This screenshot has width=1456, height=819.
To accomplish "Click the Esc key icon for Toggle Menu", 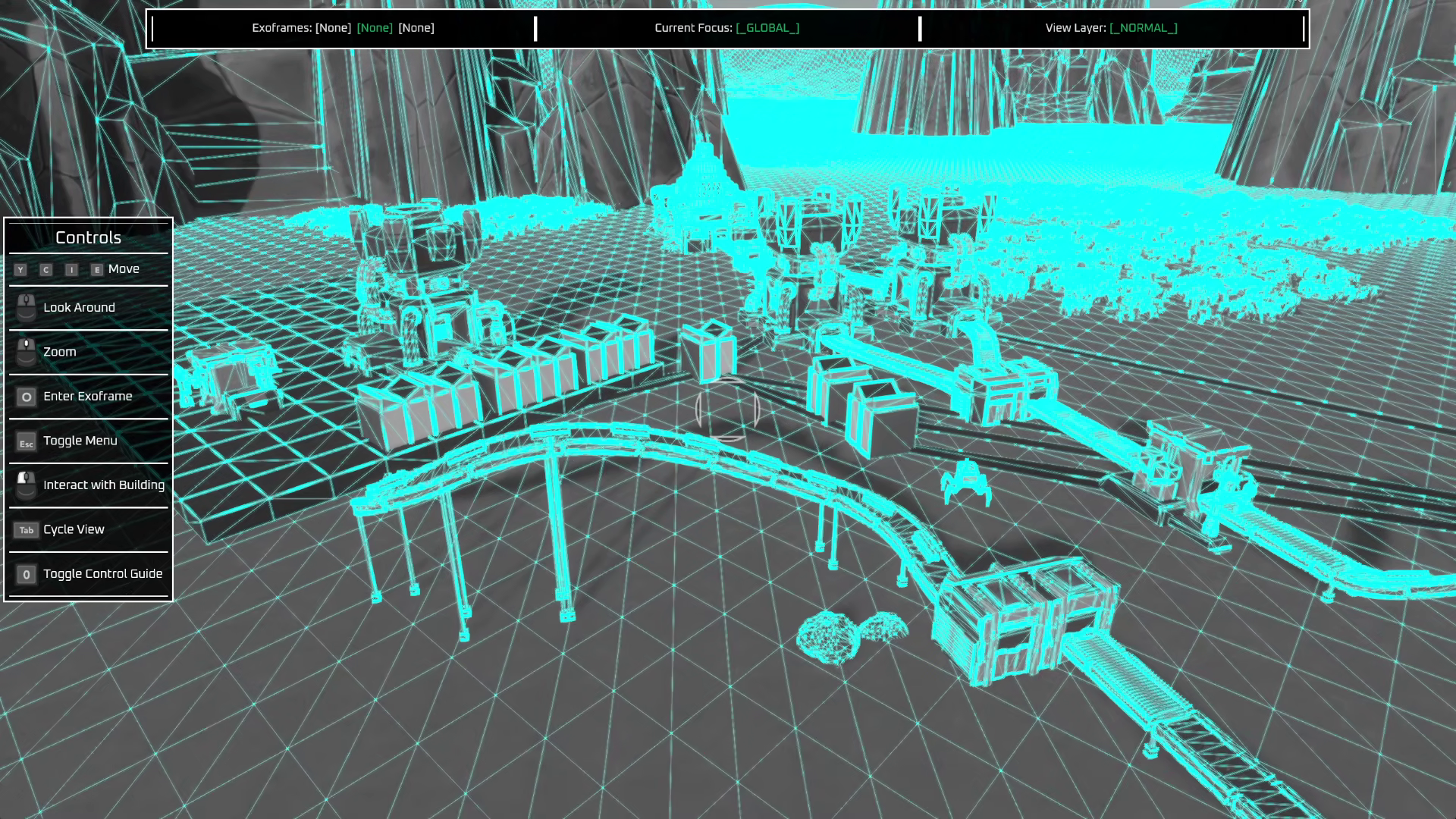I will [x=27, y=442].
